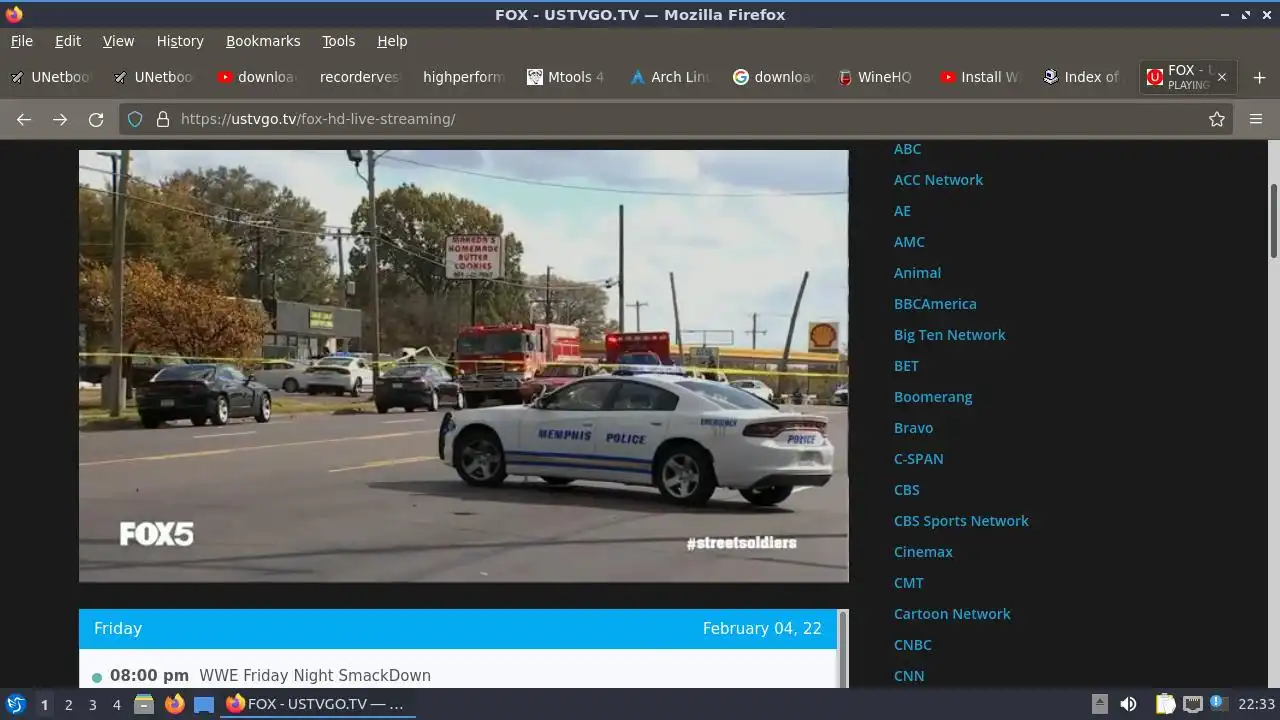Screen dimensions: 1280x720
Task: Open Firefox hamburger application menu
Action: click(x=1256, y=119)
